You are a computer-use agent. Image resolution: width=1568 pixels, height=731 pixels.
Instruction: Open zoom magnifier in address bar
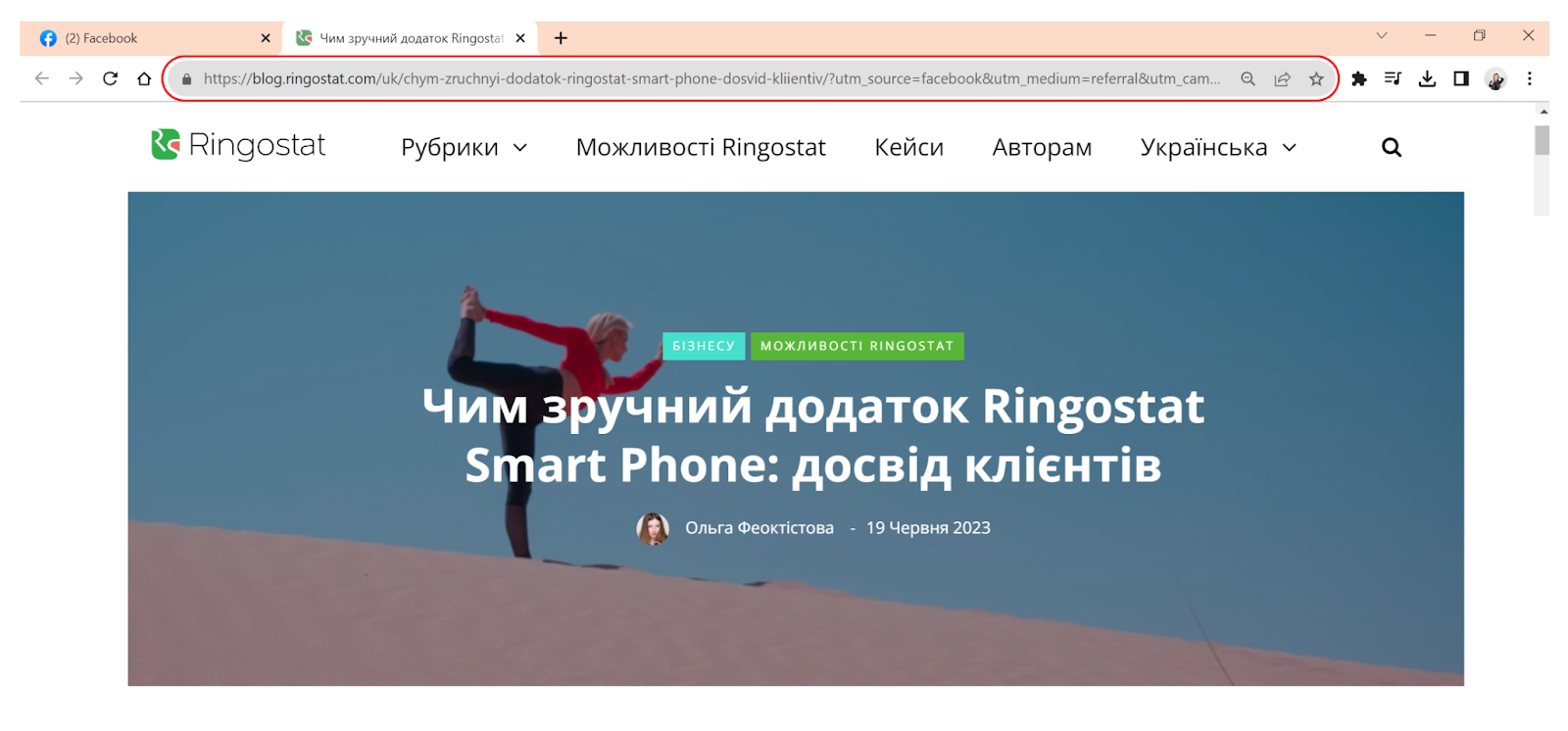pyautogui.click(x=1248, y=78)
